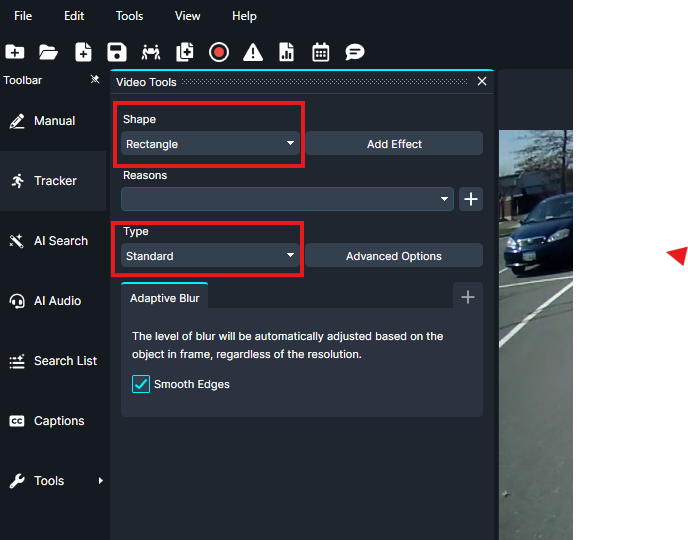The image size is (688, 540).
Task: Select the Adaptive Blur tab
Action: point(165,298)
